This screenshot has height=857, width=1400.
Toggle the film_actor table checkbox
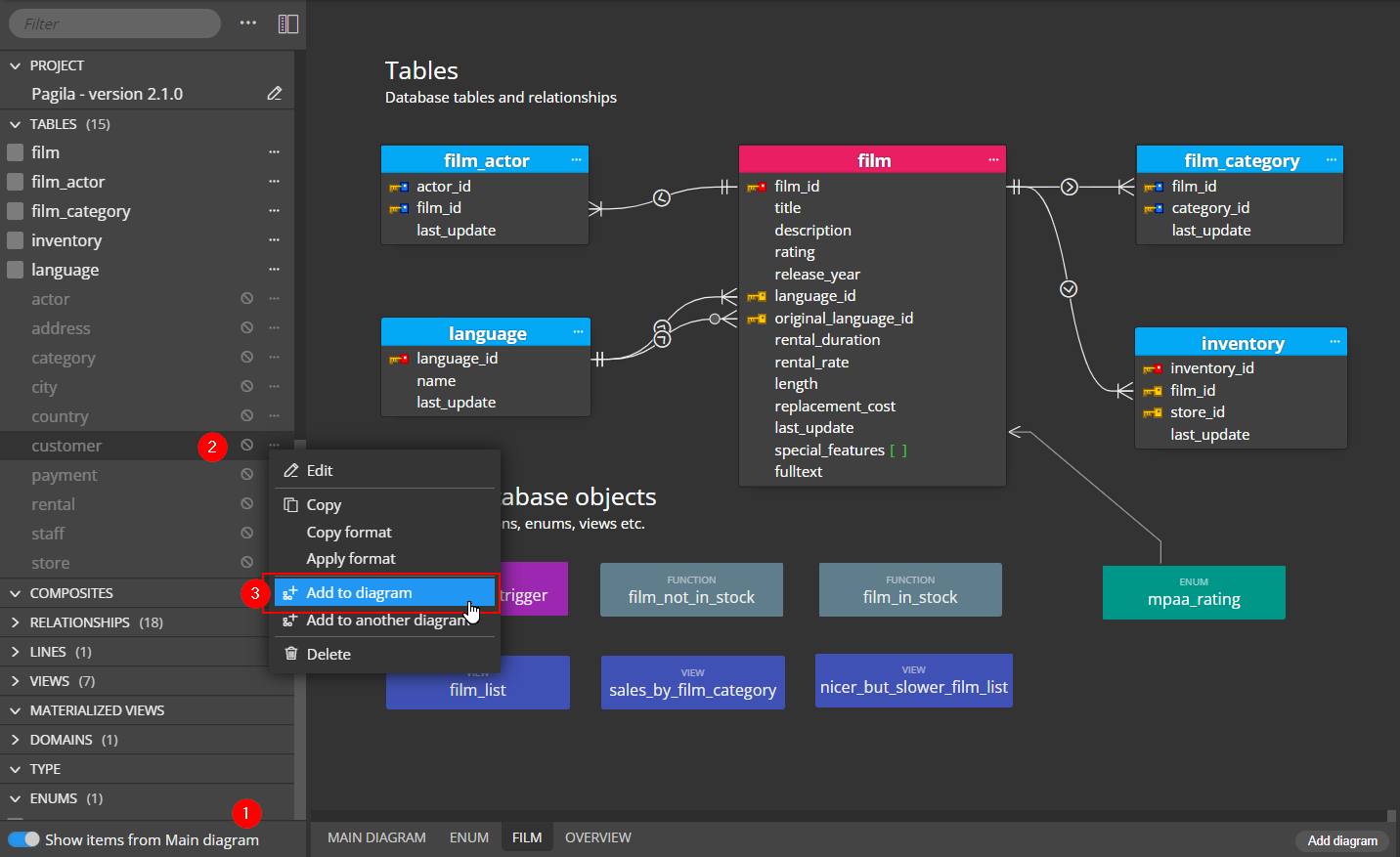15,182
